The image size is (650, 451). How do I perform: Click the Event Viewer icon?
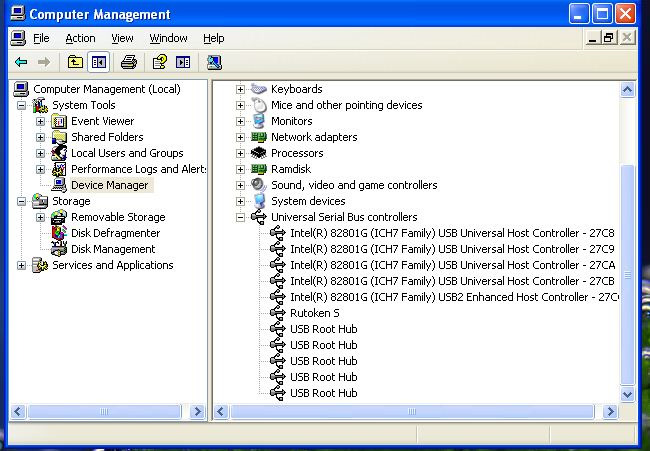59,121
